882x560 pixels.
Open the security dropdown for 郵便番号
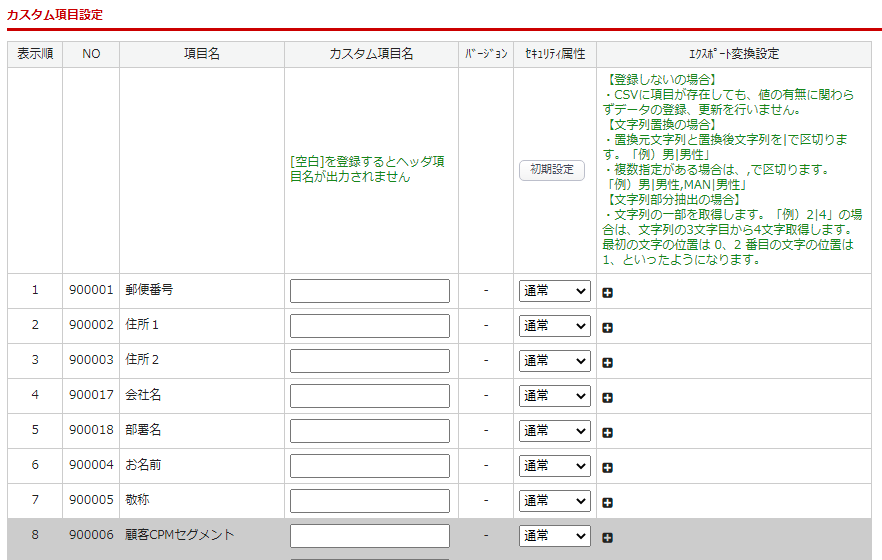coord(554,291)
